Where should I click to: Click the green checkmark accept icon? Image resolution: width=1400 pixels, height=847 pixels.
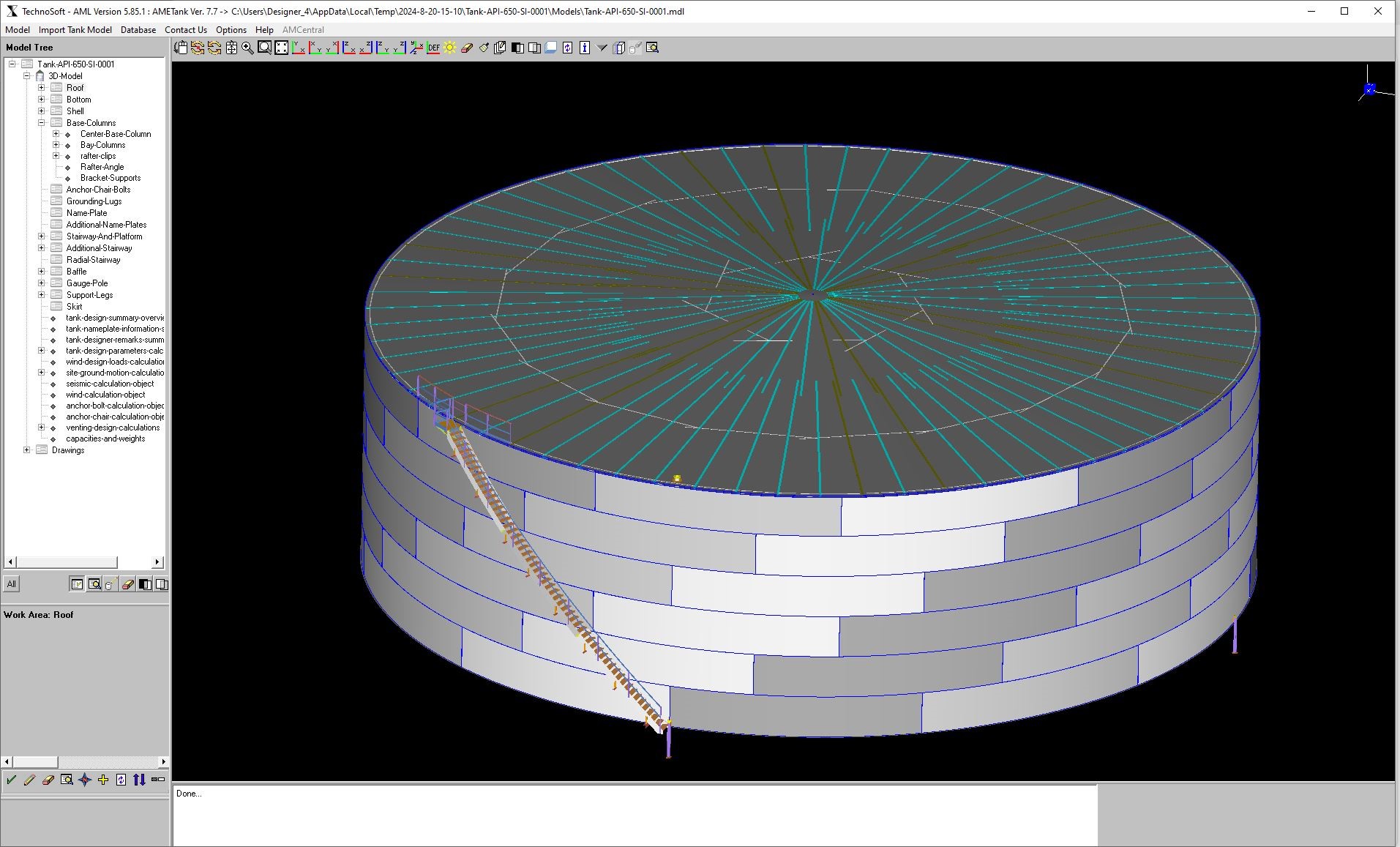11,780
